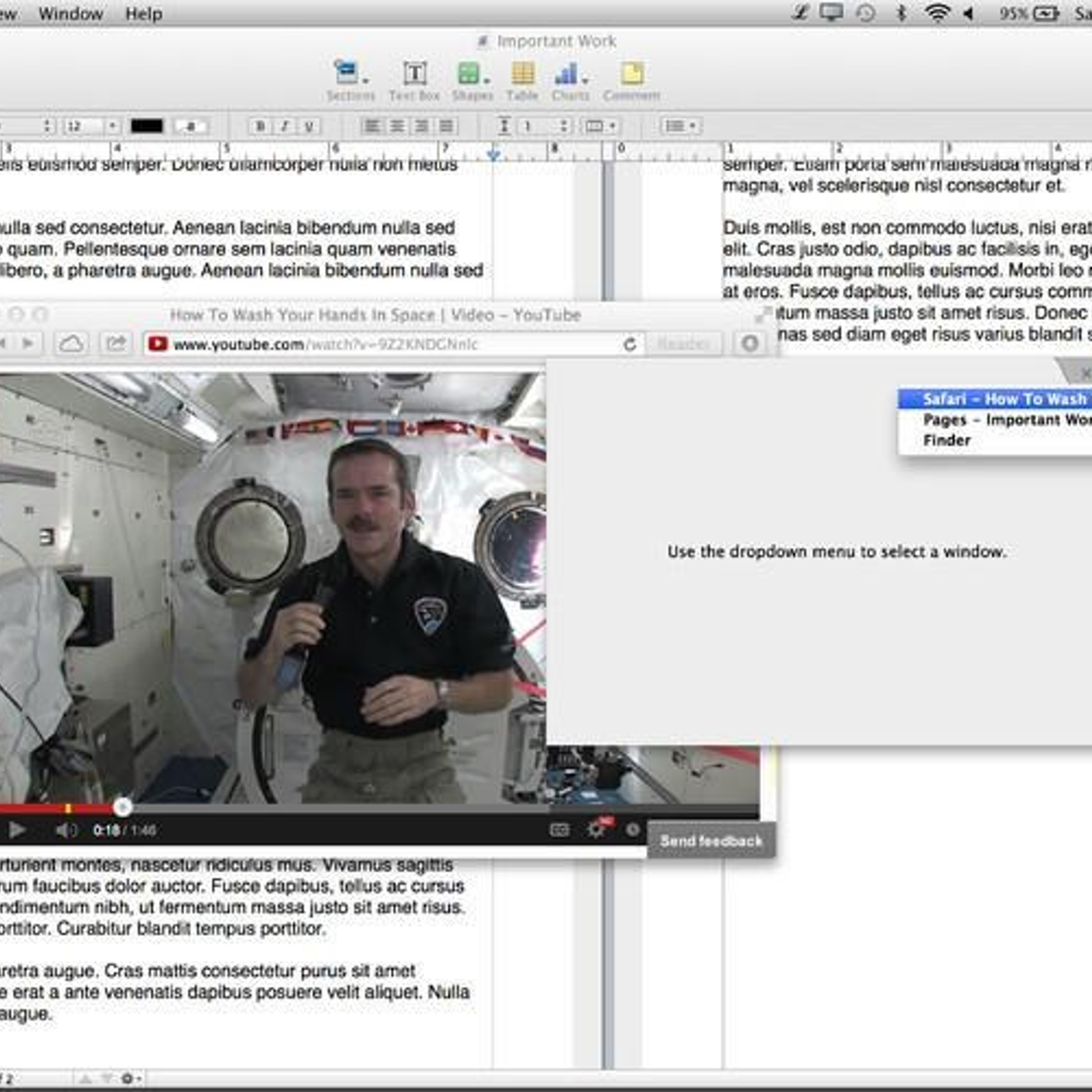Click the YouTube favicon in the address bar
This screenshot has height=1092, width=1092.
click(x=158, y=343)
